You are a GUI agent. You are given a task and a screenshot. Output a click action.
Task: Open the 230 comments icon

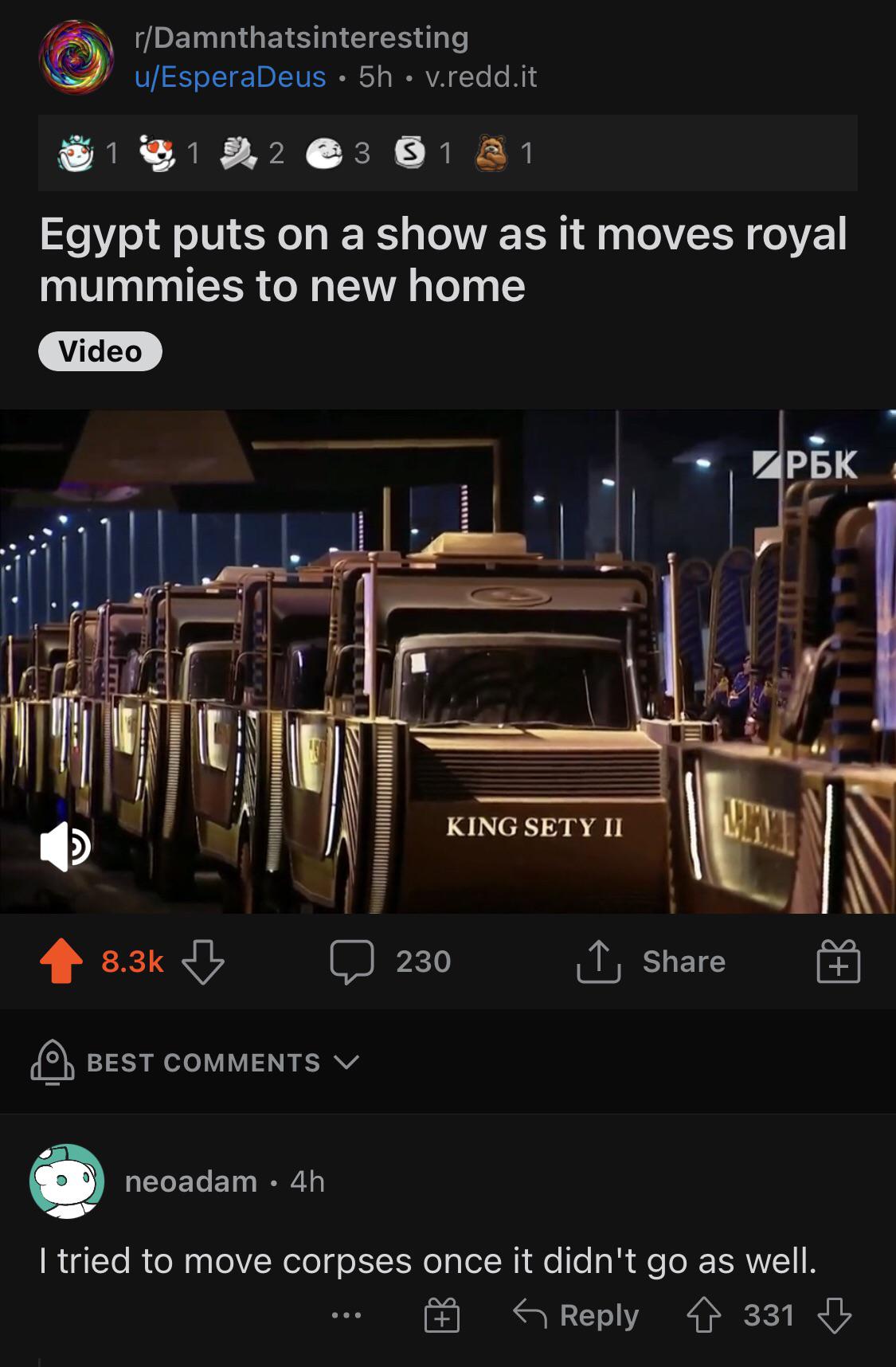tap(352, 962)
